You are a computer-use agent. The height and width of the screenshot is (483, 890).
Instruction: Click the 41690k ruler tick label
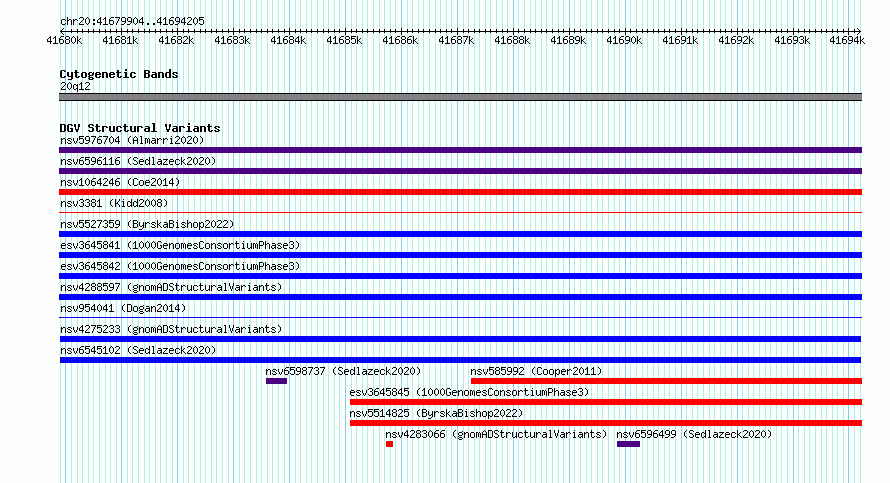click(624, 40)
